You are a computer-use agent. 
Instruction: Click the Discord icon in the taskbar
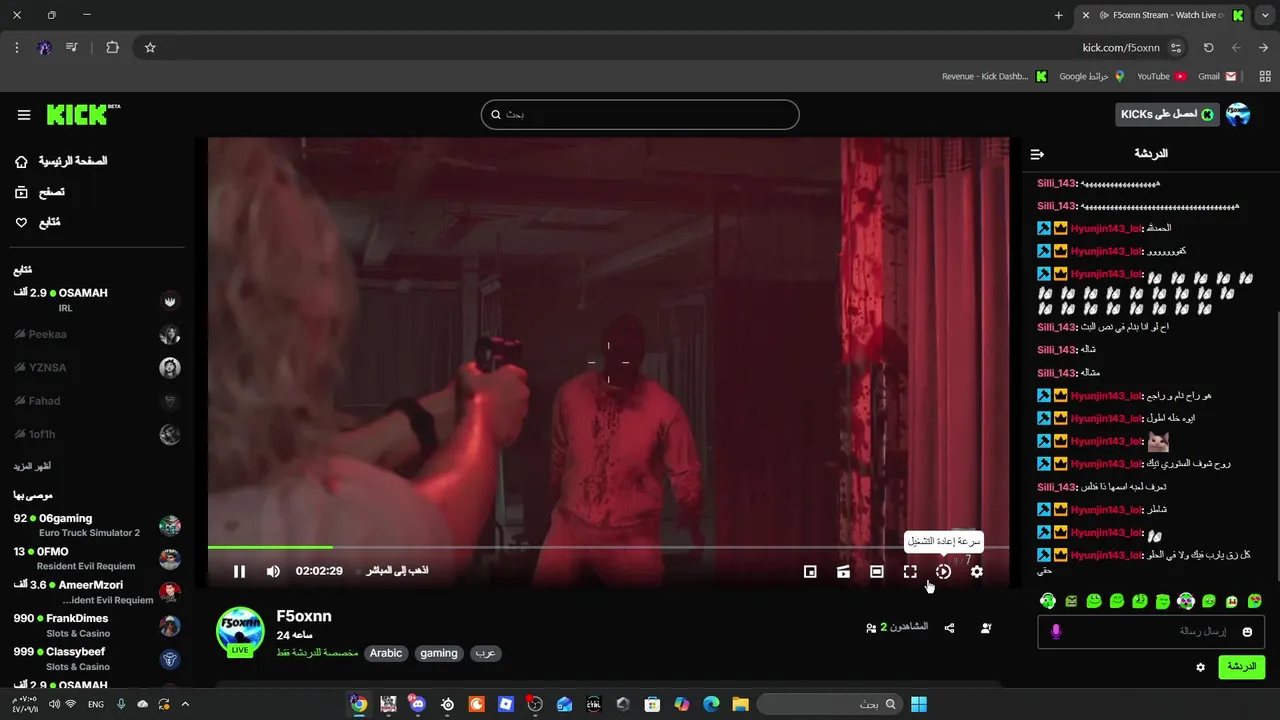point(418,704)
